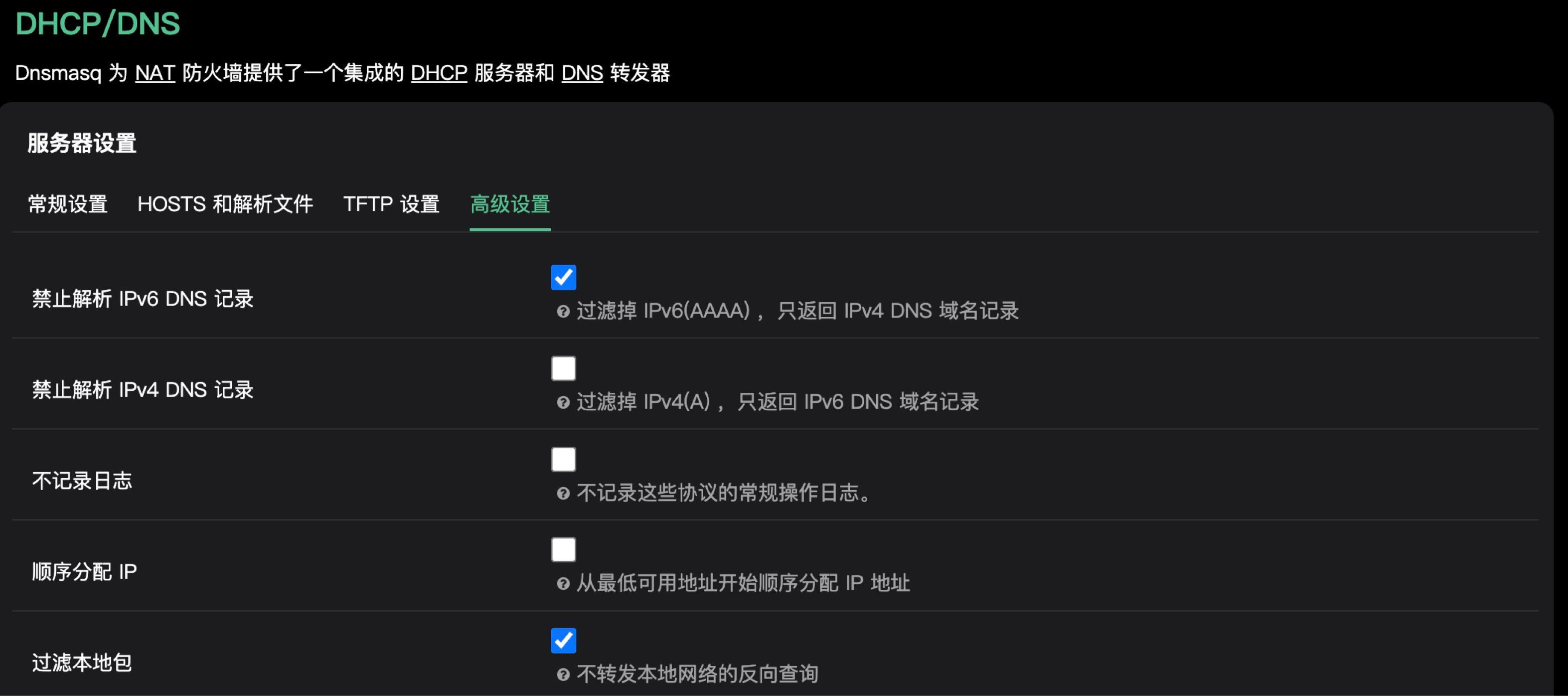Uncheck the IPv6 DNS record blocking checkbox

563,277
